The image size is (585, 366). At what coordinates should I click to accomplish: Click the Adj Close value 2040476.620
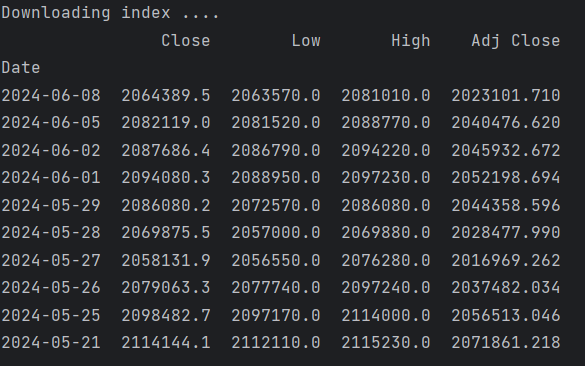pyautogui.click(x=506, y=123)
